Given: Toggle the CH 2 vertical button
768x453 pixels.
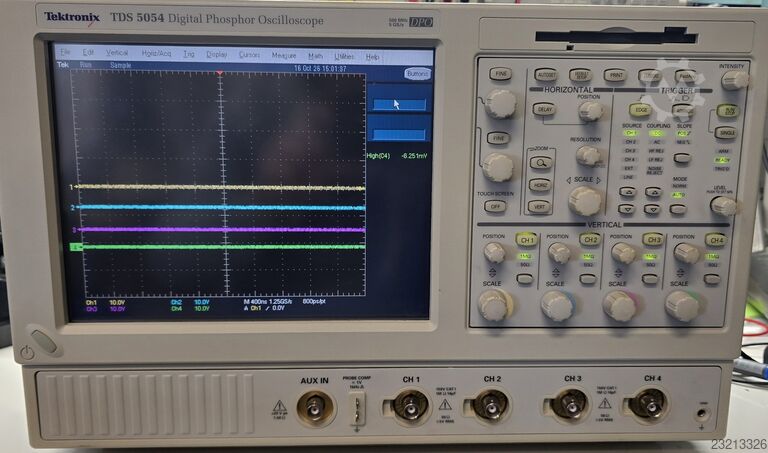Looking at the screenshot, I should [590, 239].
